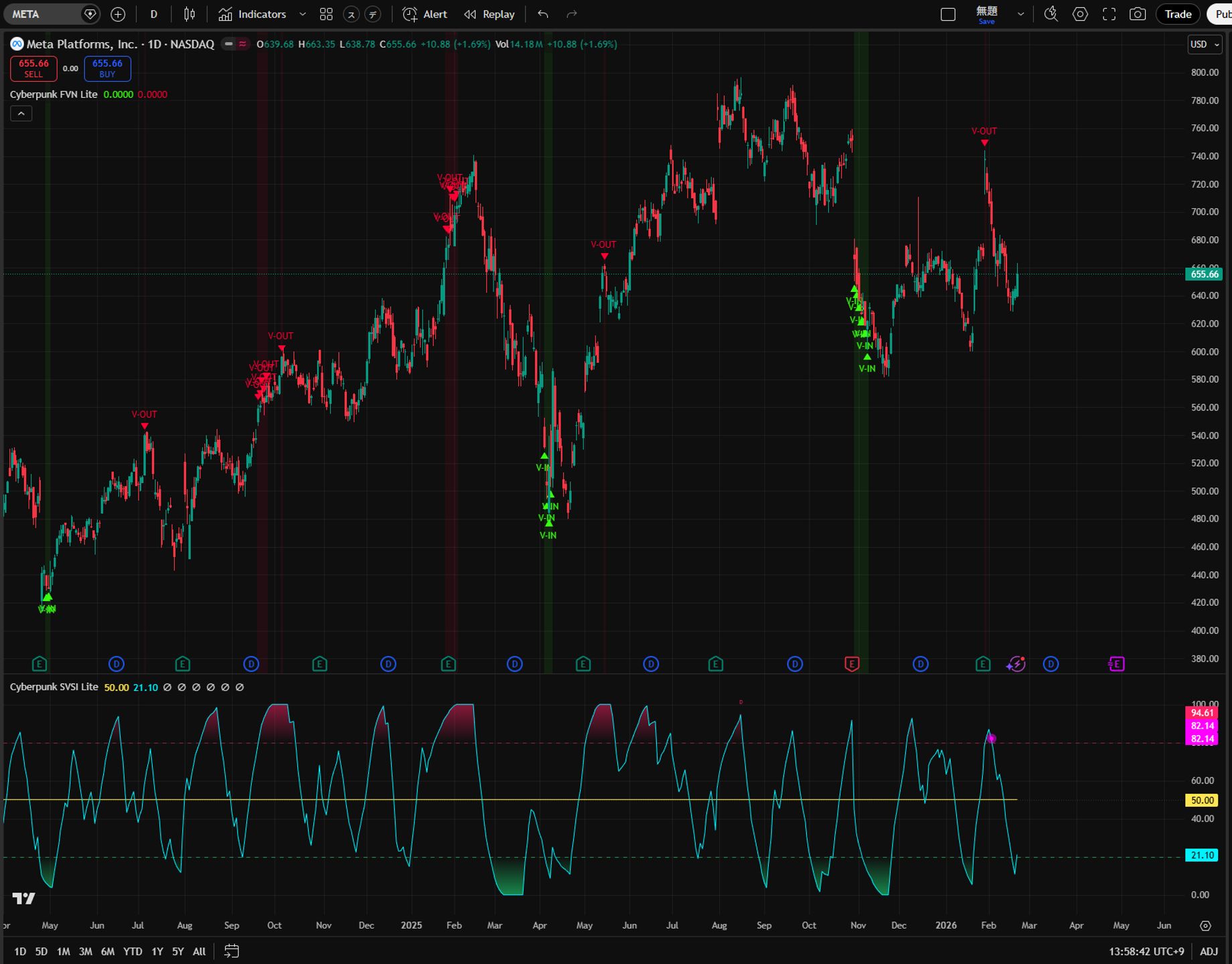Screen dimensions: 1232x964
Task: Select the All time range
Action: pyautogui.click(x=199, y=951)
